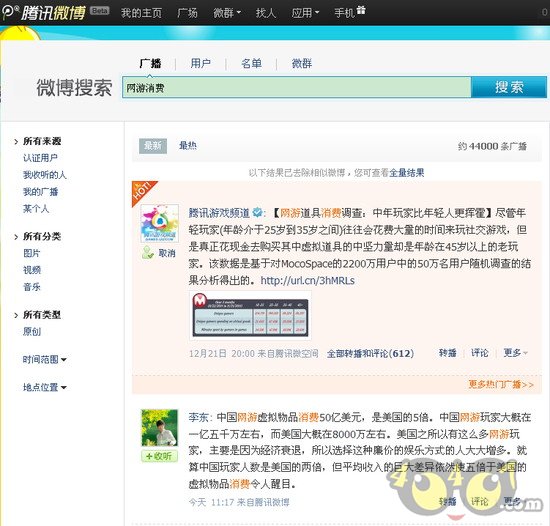Expand 更多 menu on the 腾讯游戏频道 post
Screen dimensions: 550x526
pos(515,352)
